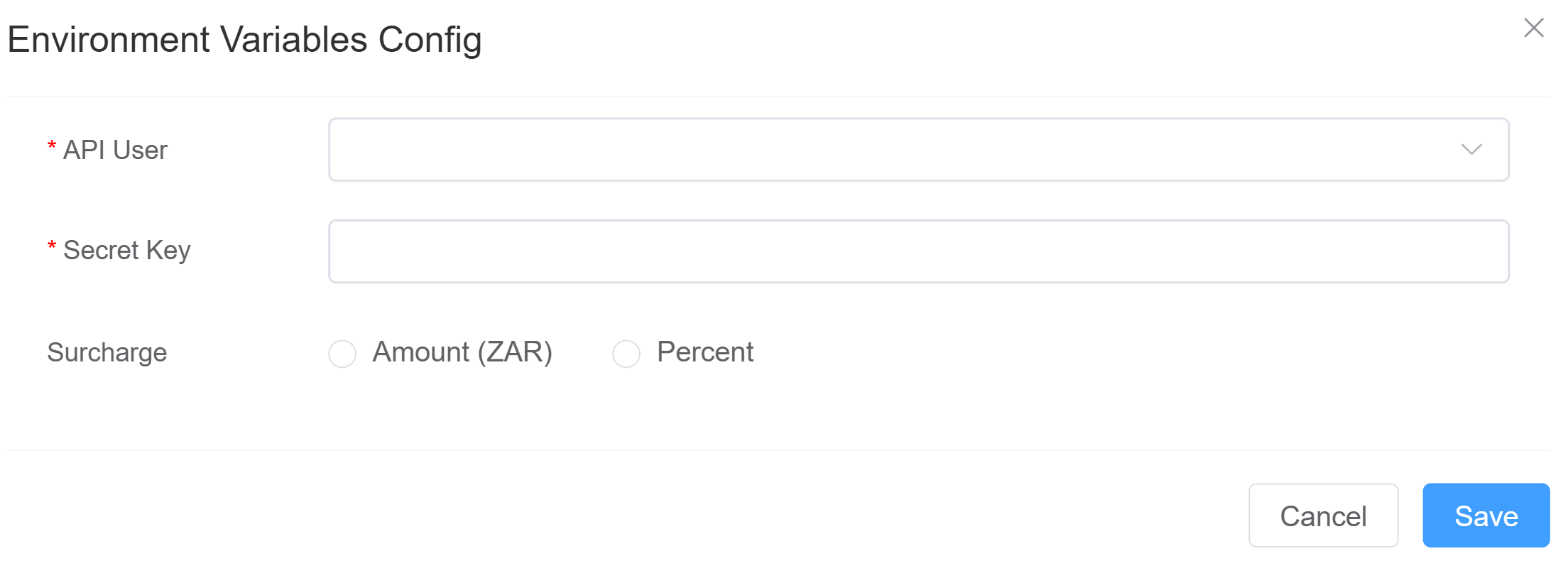The height and width of the screenshot is (561, 1568).
Task: Choose surcharge type via "Percent" text
Action: (705, 352)
